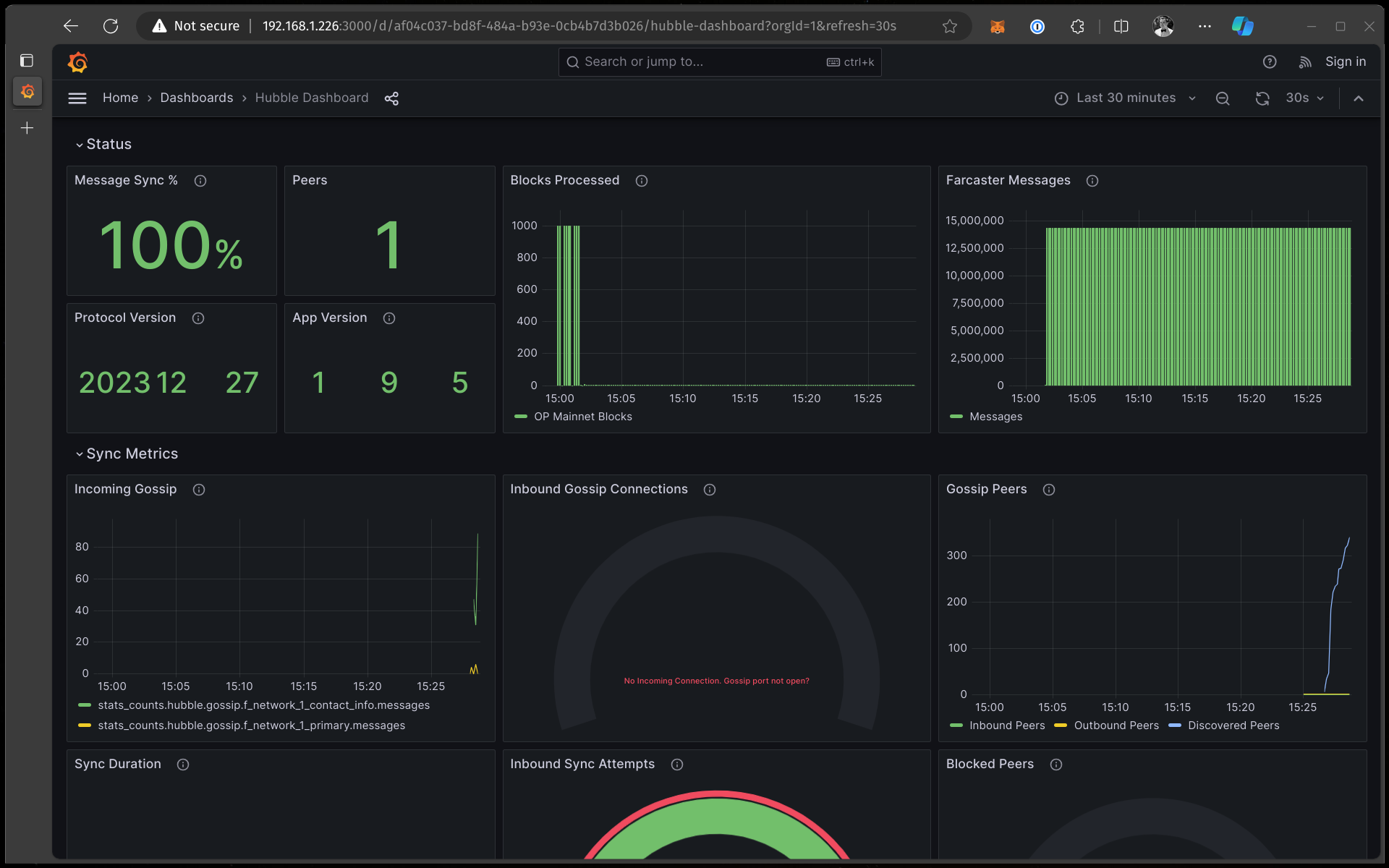1389x868 pixels.
Task: Open the tab actions sidebar icon
Action: point(27,61)
